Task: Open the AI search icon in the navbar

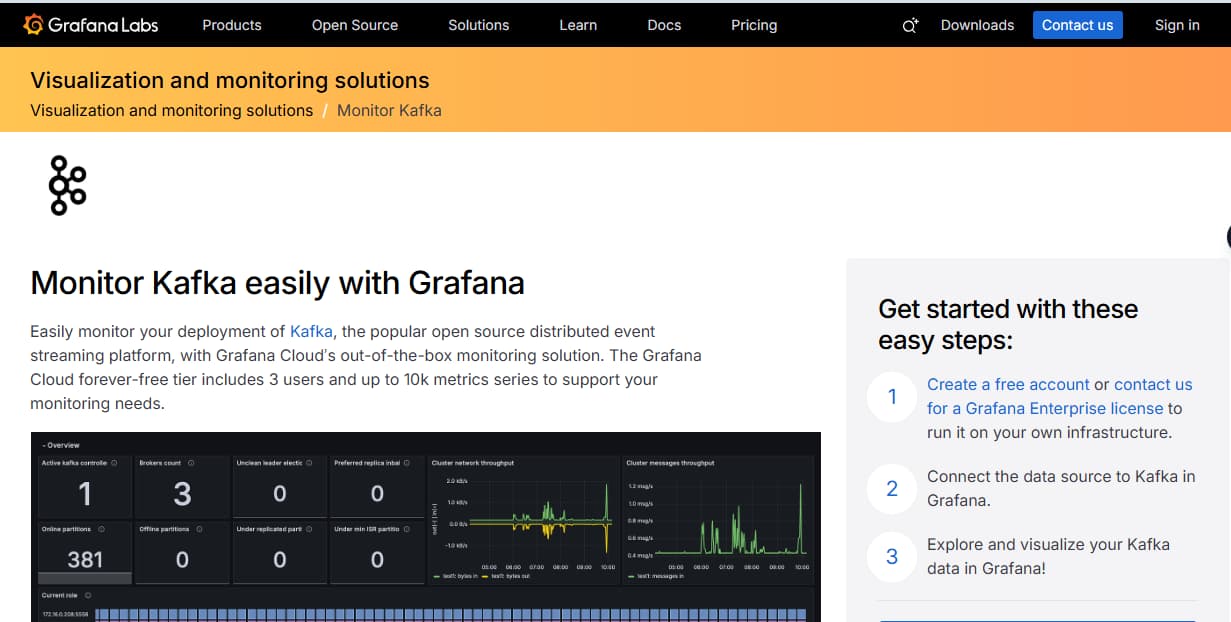Action: coord(910,25)
